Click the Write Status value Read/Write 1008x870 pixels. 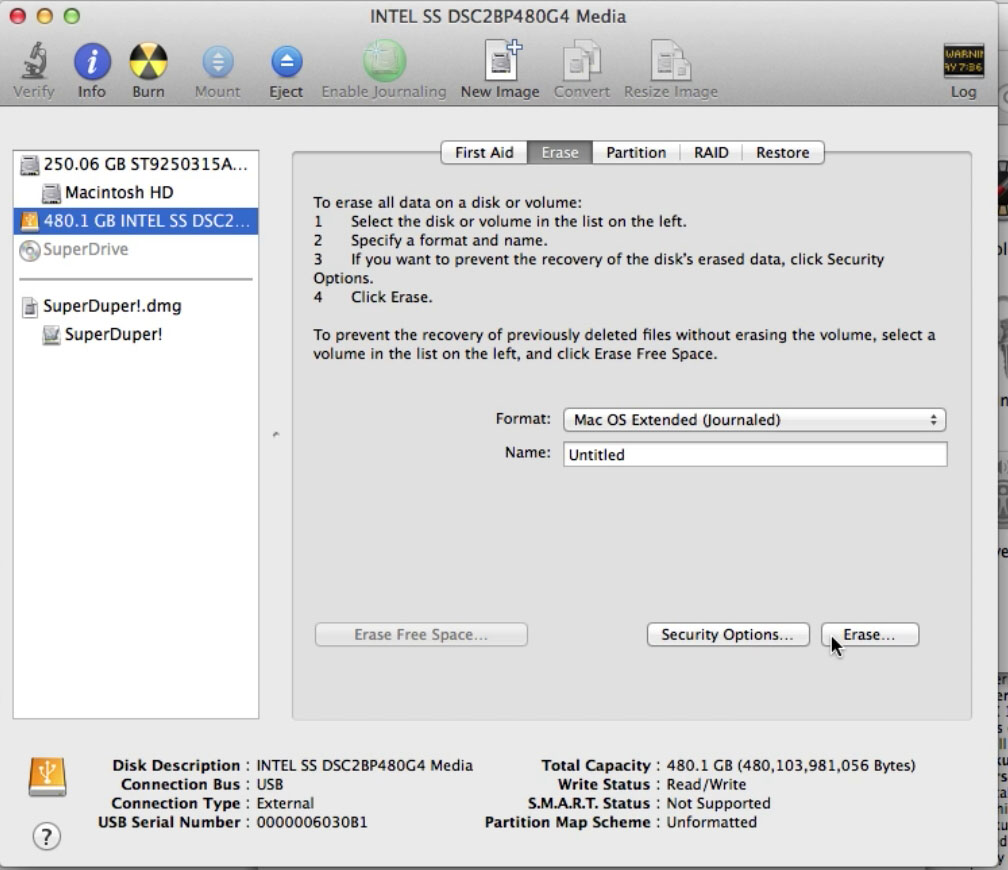706,784
